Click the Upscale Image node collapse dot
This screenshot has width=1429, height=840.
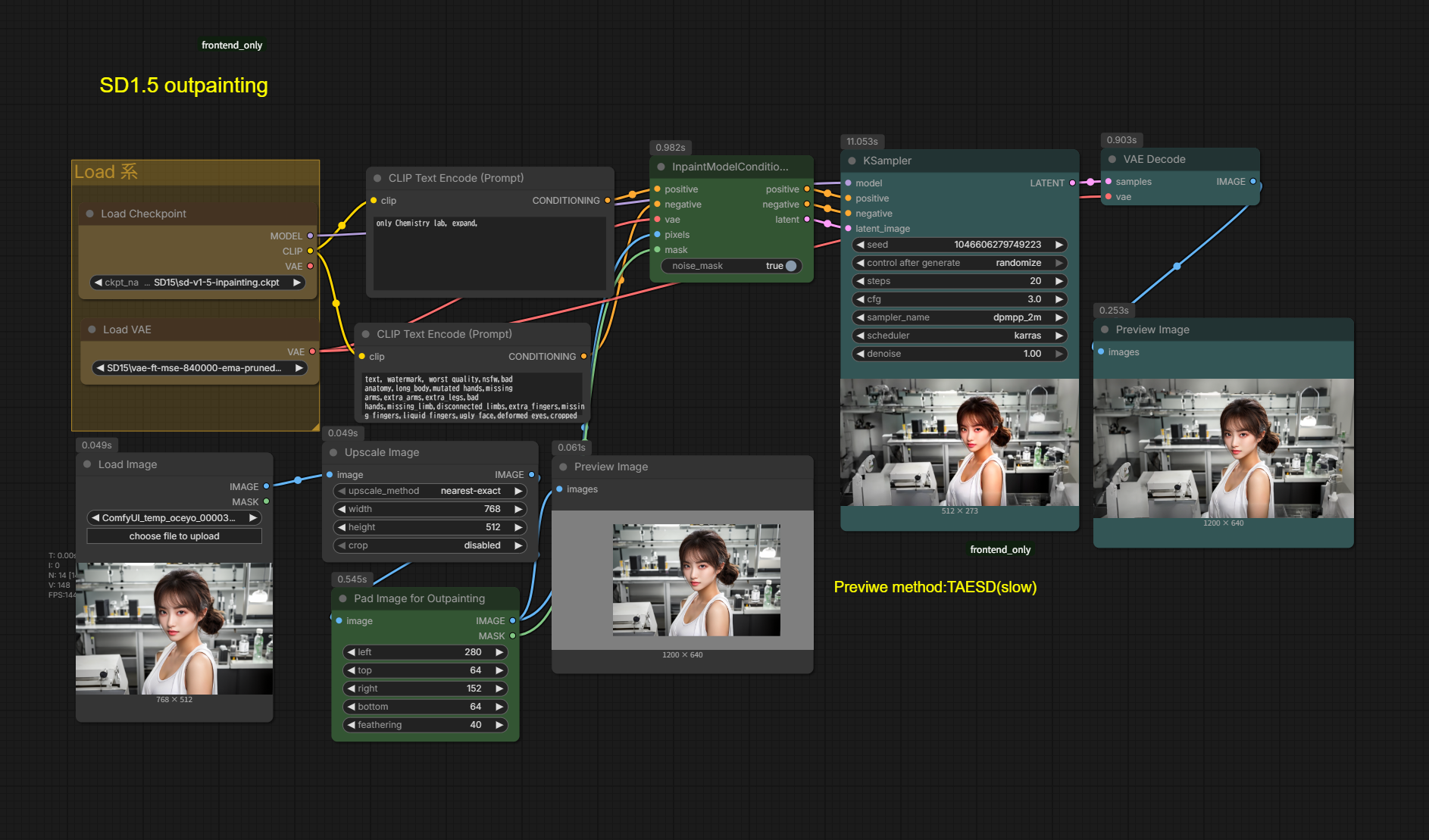333,452
